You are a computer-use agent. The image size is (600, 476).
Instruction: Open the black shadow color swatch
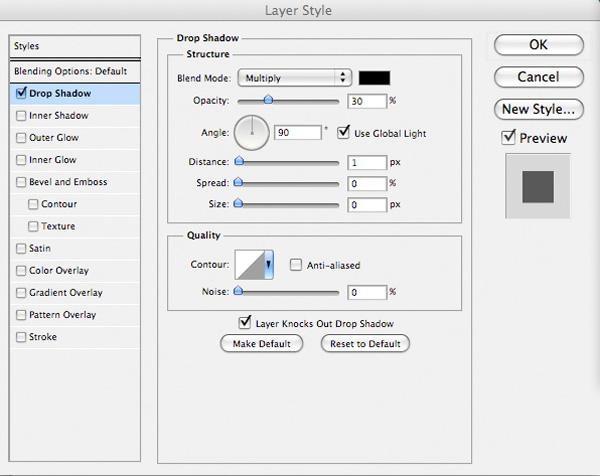[374, 78]
